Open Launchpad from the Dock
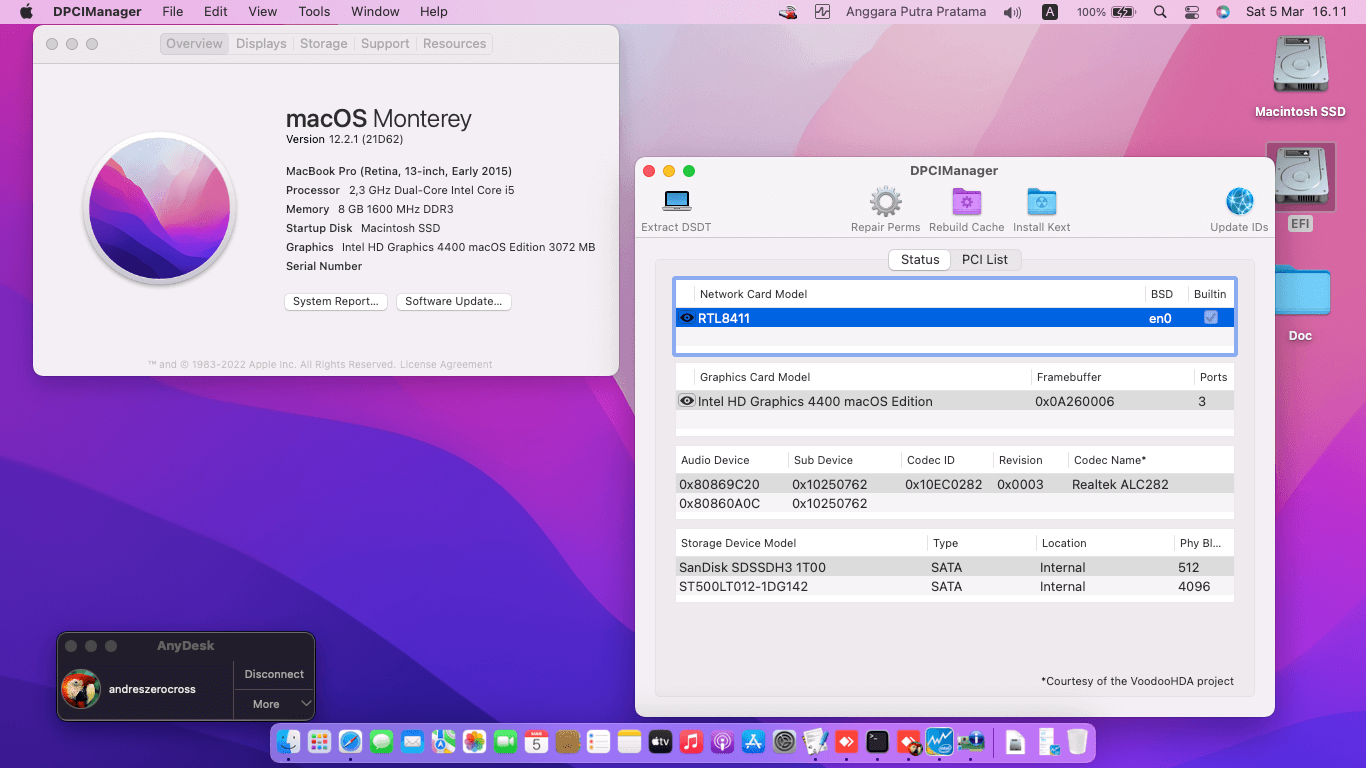Screen dimensions: 1366x768 [x=319, y=742]
